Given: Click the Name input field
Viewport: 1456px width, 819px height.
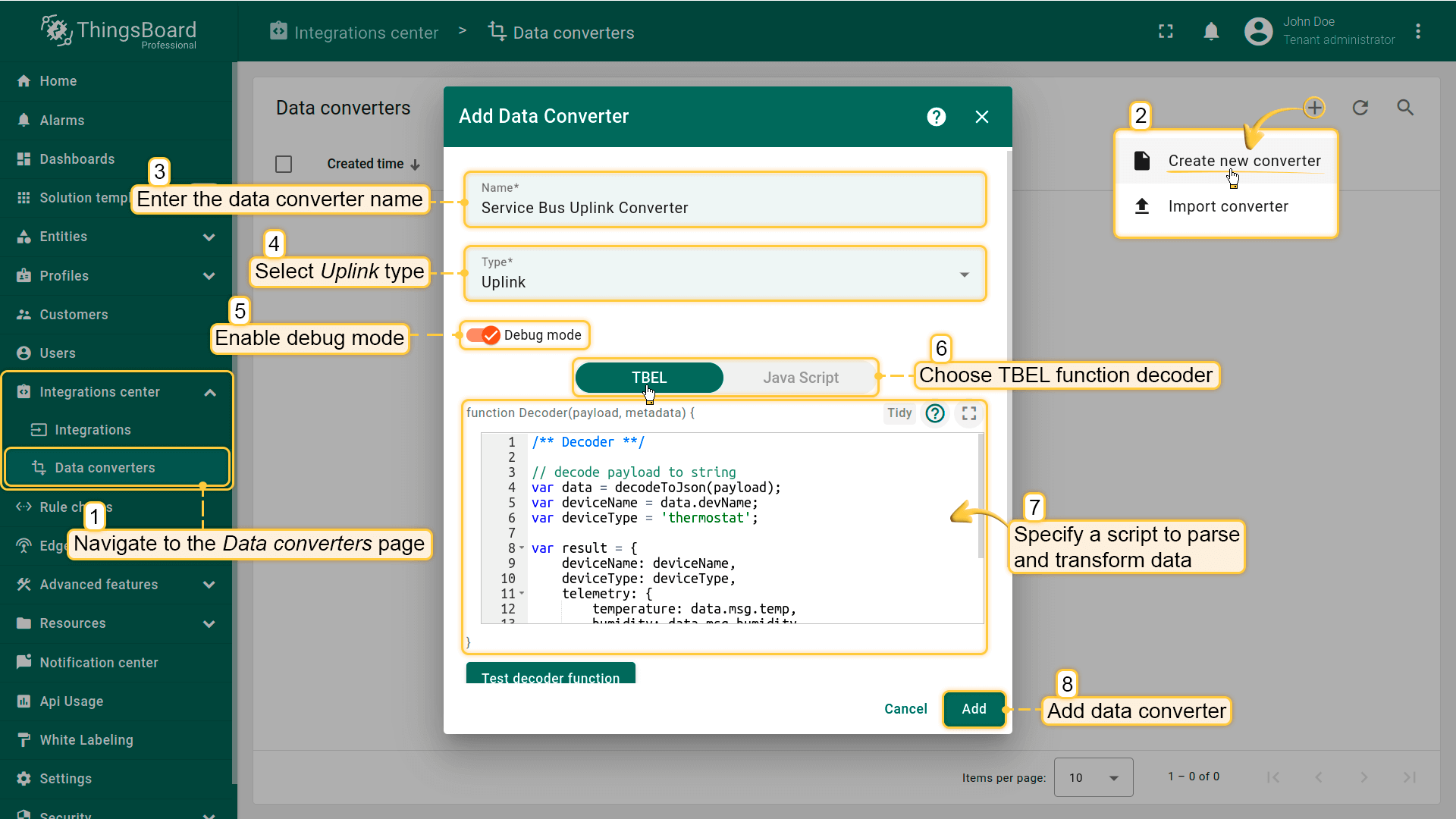Looking at the screenshot, I should coord(724,208).
